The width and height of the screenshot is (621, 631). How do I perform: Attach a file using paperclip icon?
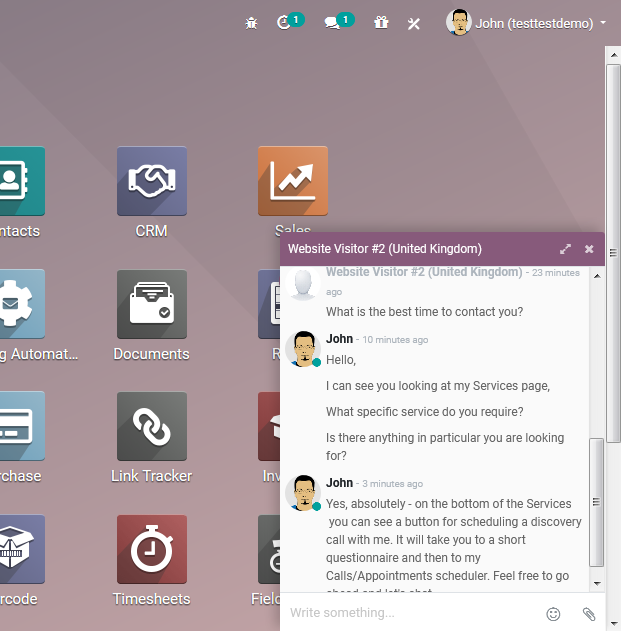pos(589,613)
